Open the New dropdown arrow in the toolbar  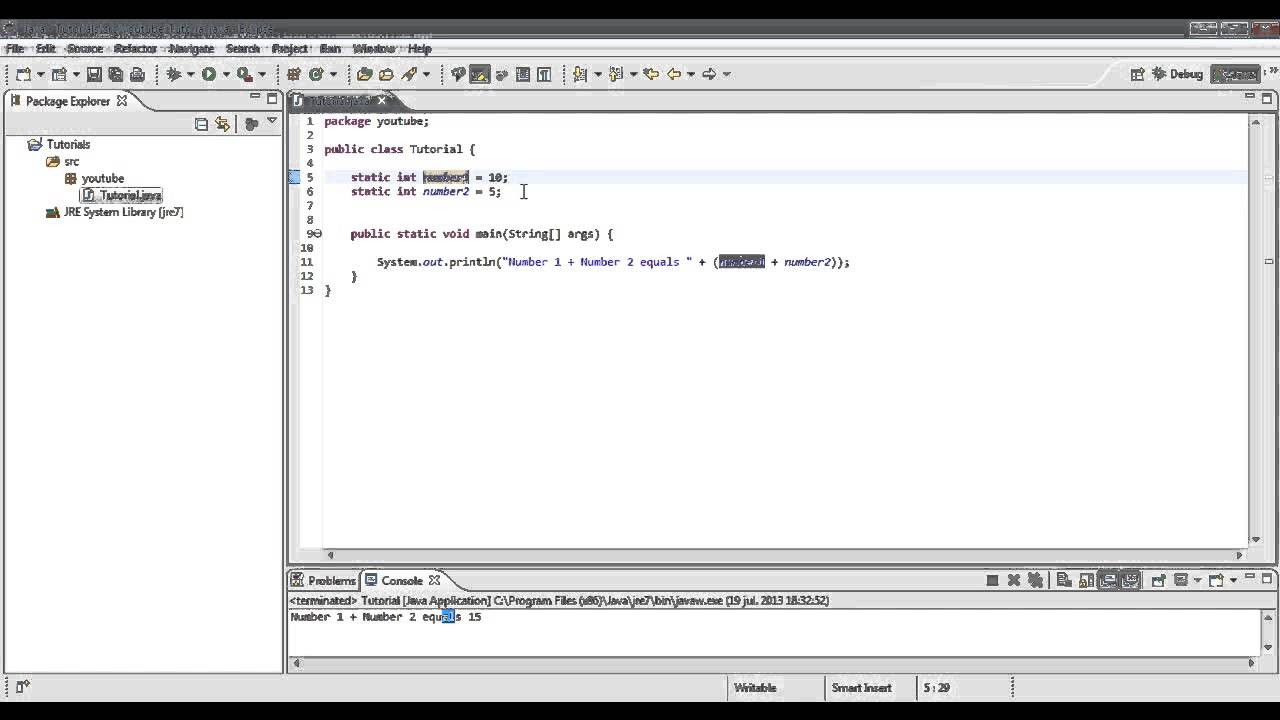[41, 74]
